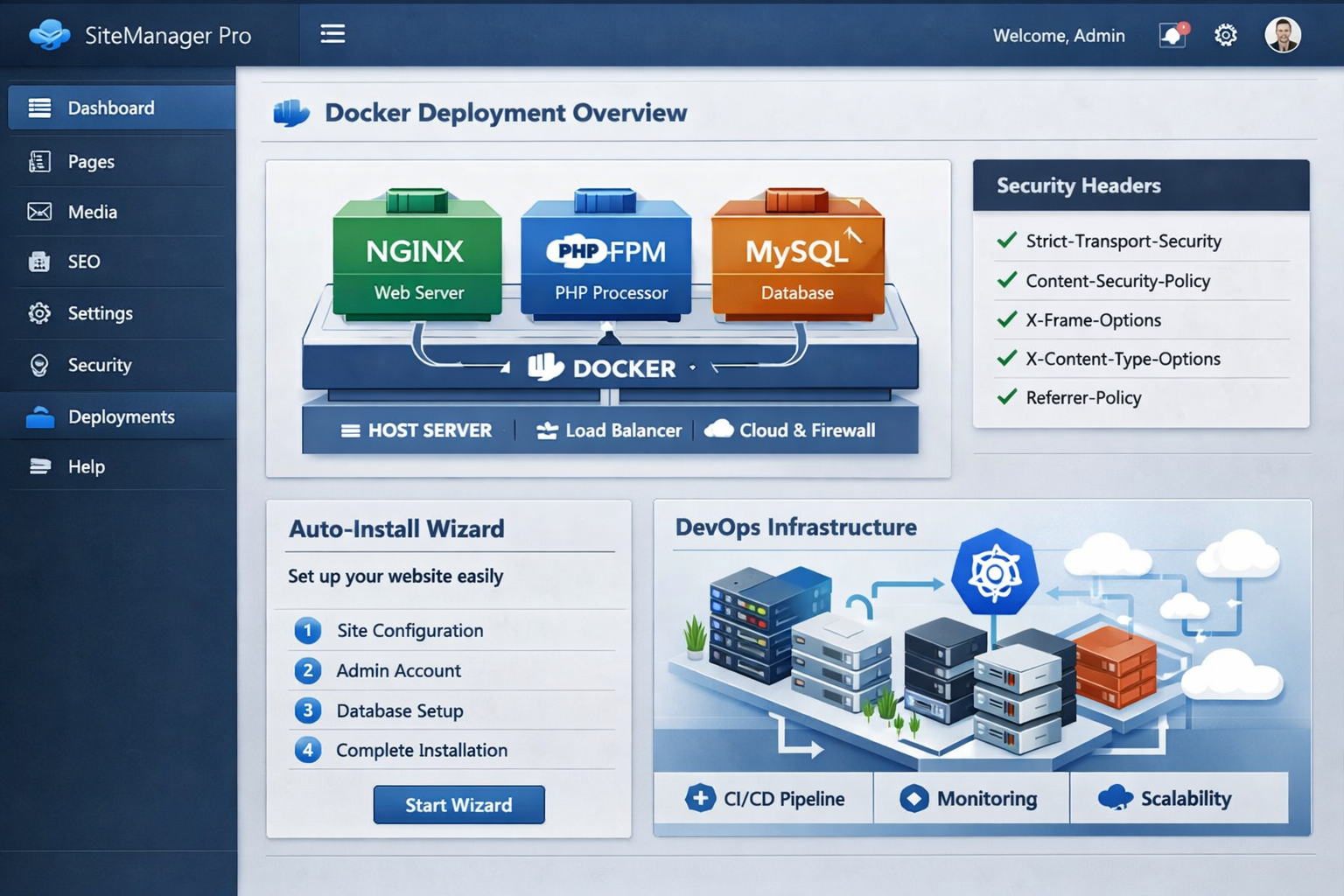The image size is (1344, 896).
Task: Toggle the Strict-Transport-Security checkmark
Action: coord(1007,241)
